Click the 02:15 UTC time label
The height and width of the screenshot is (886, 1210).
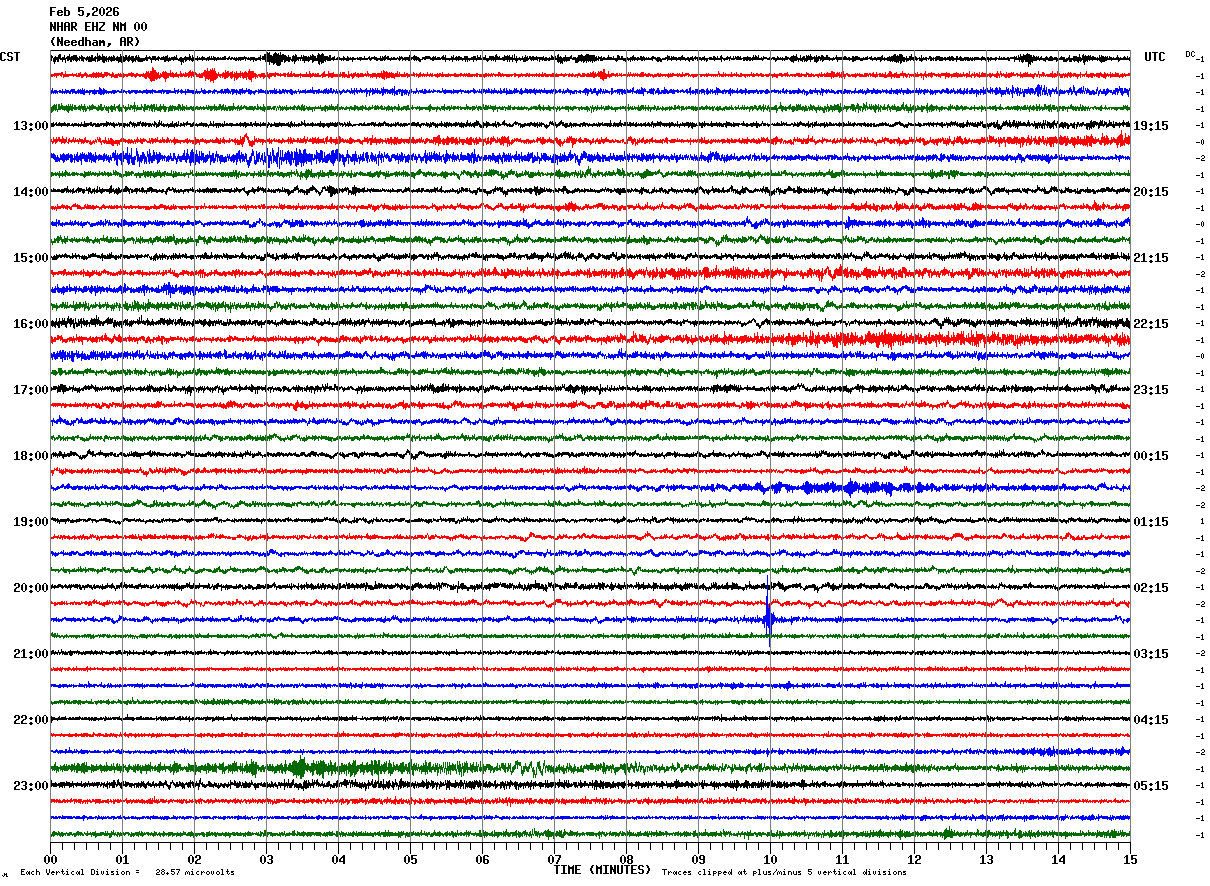point(1150,588)
